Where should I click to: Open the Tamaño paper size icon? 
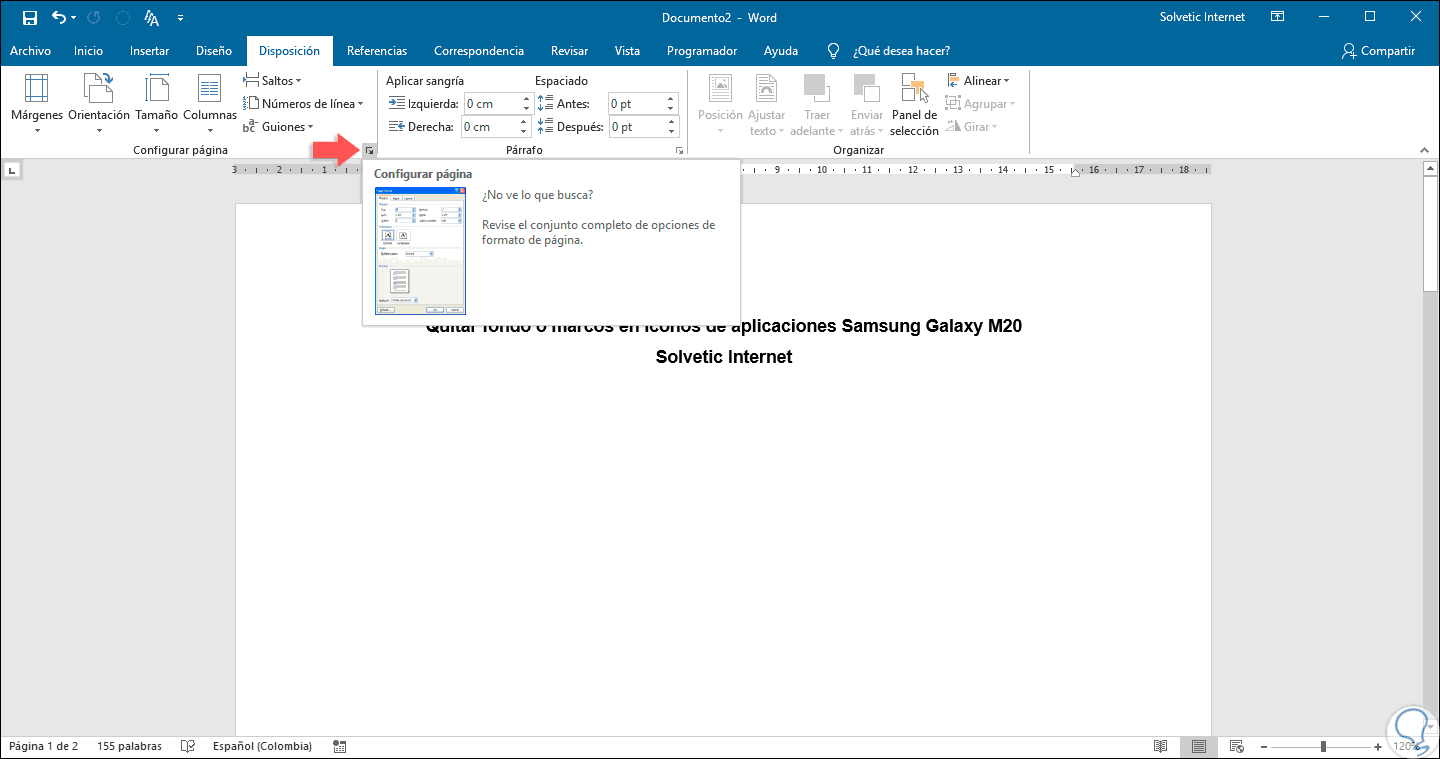pyautogui.click(x=156, y=90)
